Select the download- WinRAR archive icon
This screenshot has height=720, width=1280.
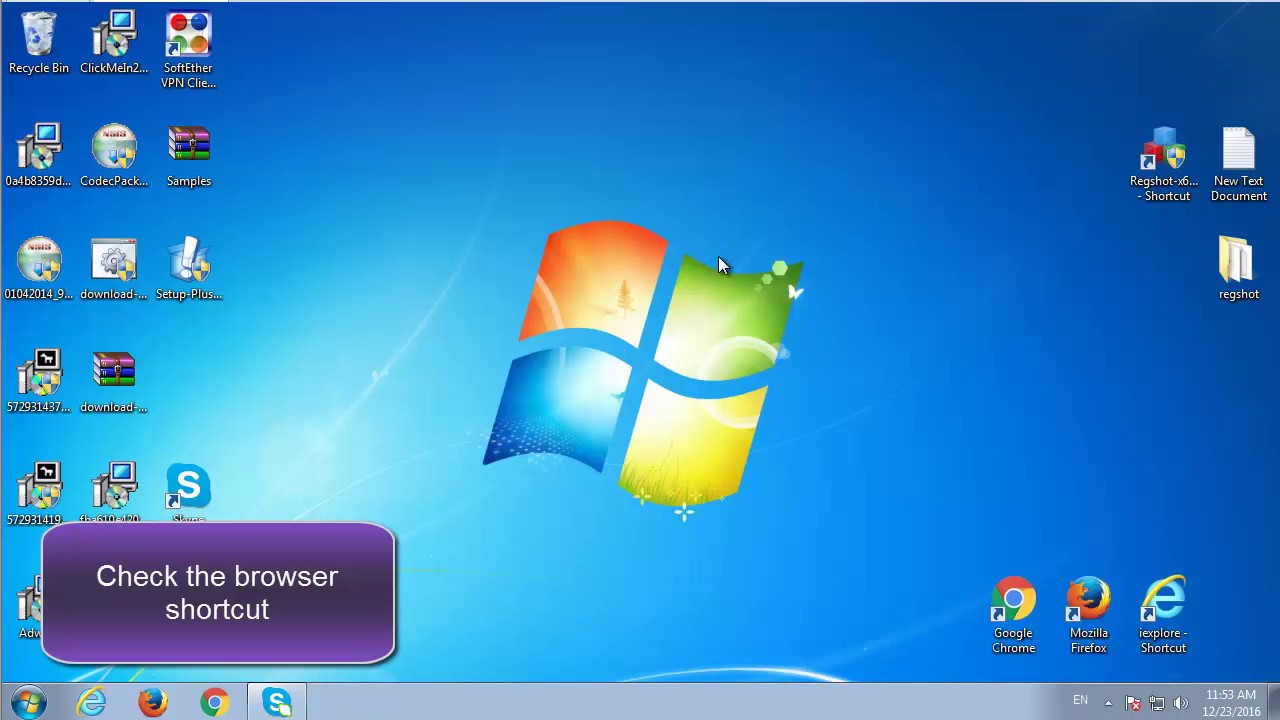(114, 382)
